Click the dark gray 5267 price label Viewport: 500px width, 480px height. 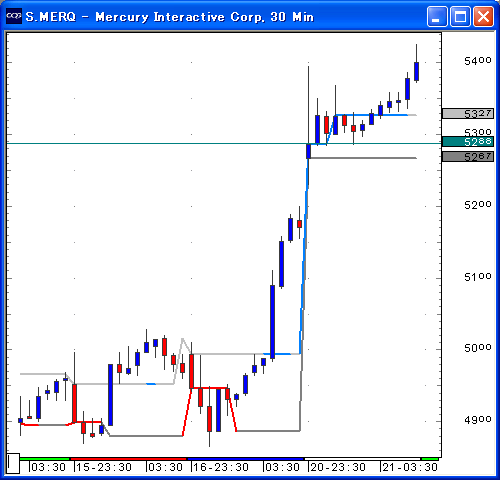[468, 156]
